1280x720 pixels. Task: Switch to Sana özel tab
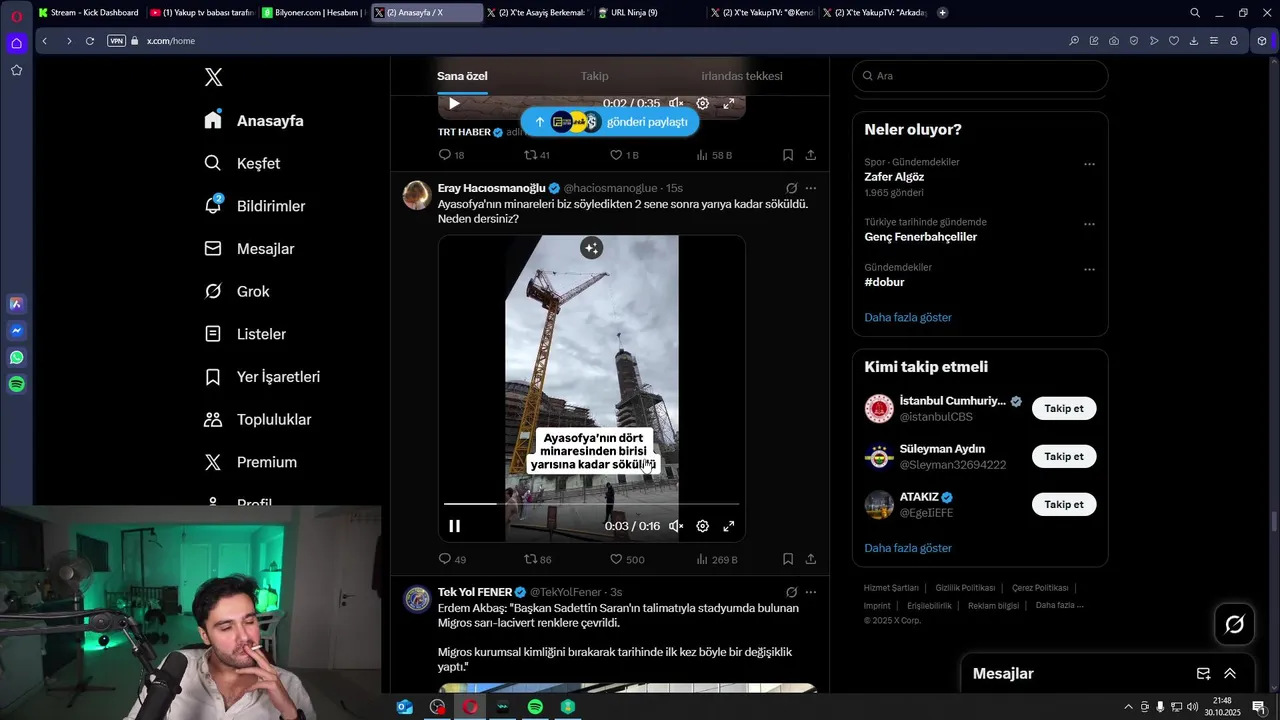click(462, 76)
